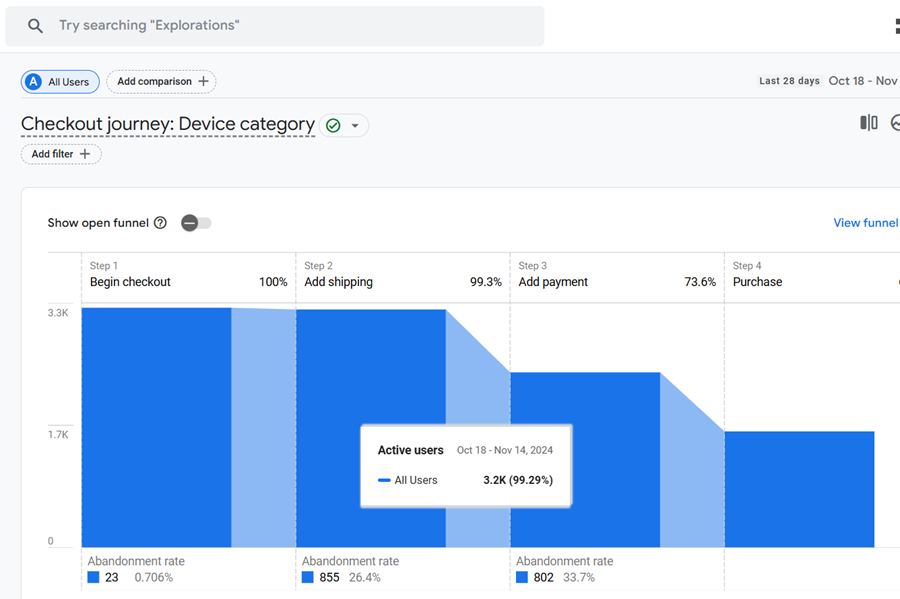Click the 1.7K y-axis label
The height and width of the screenshot is (599, 900).
58,434
